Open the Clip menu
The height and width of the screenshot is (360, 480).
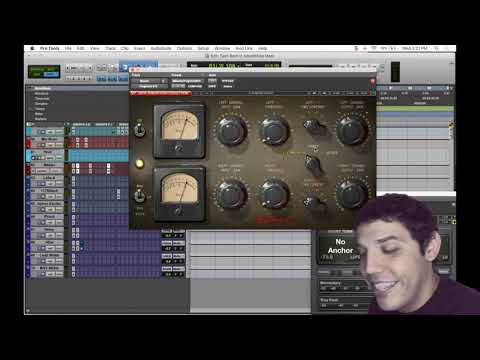pyautogui.click(x=125, y=48)
